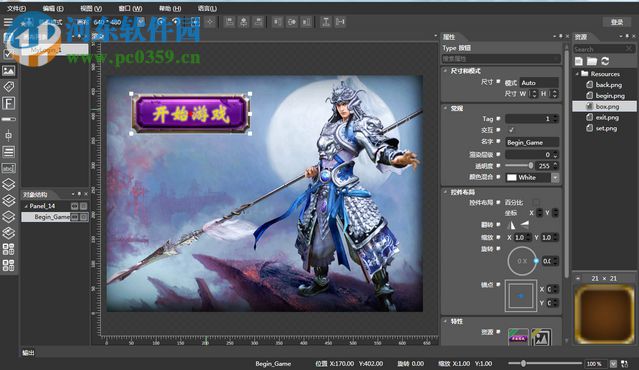This screenshot has height=370, width=639.
Task: Click the login button at top right
Action: 617,22
